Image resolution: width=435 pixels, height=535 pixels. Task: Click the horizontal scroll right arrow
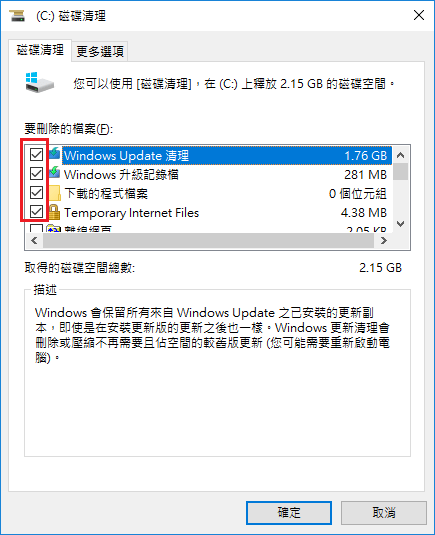click(383, 241)
